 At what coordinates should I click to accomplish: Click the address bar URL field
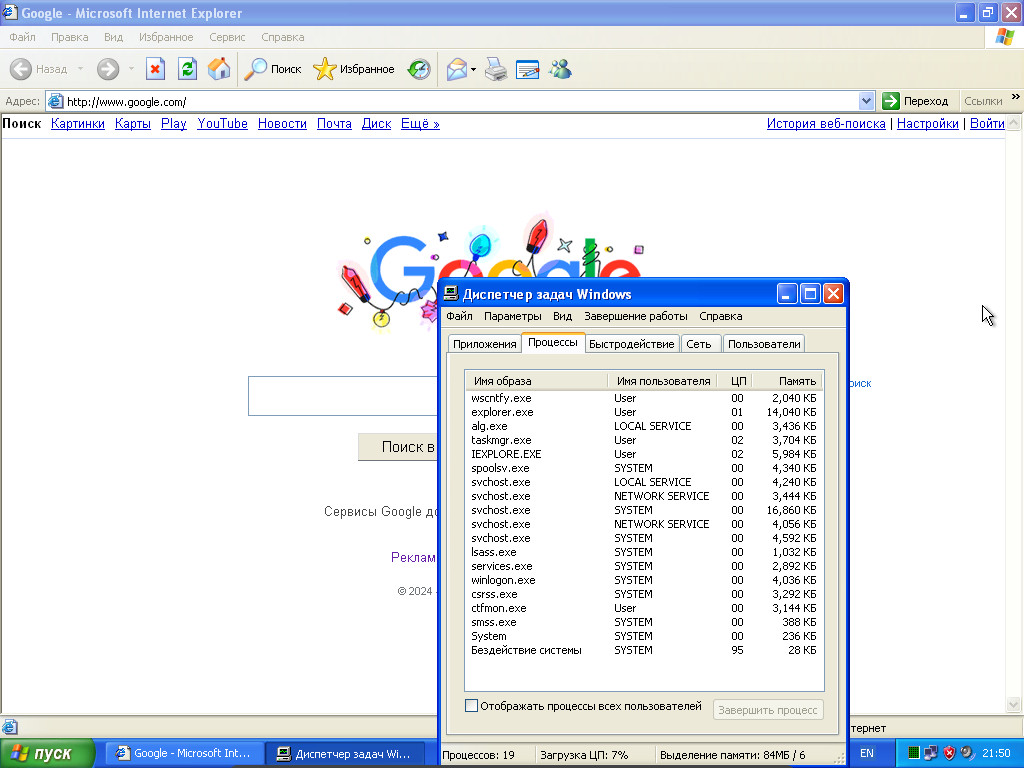click(461, 101)
